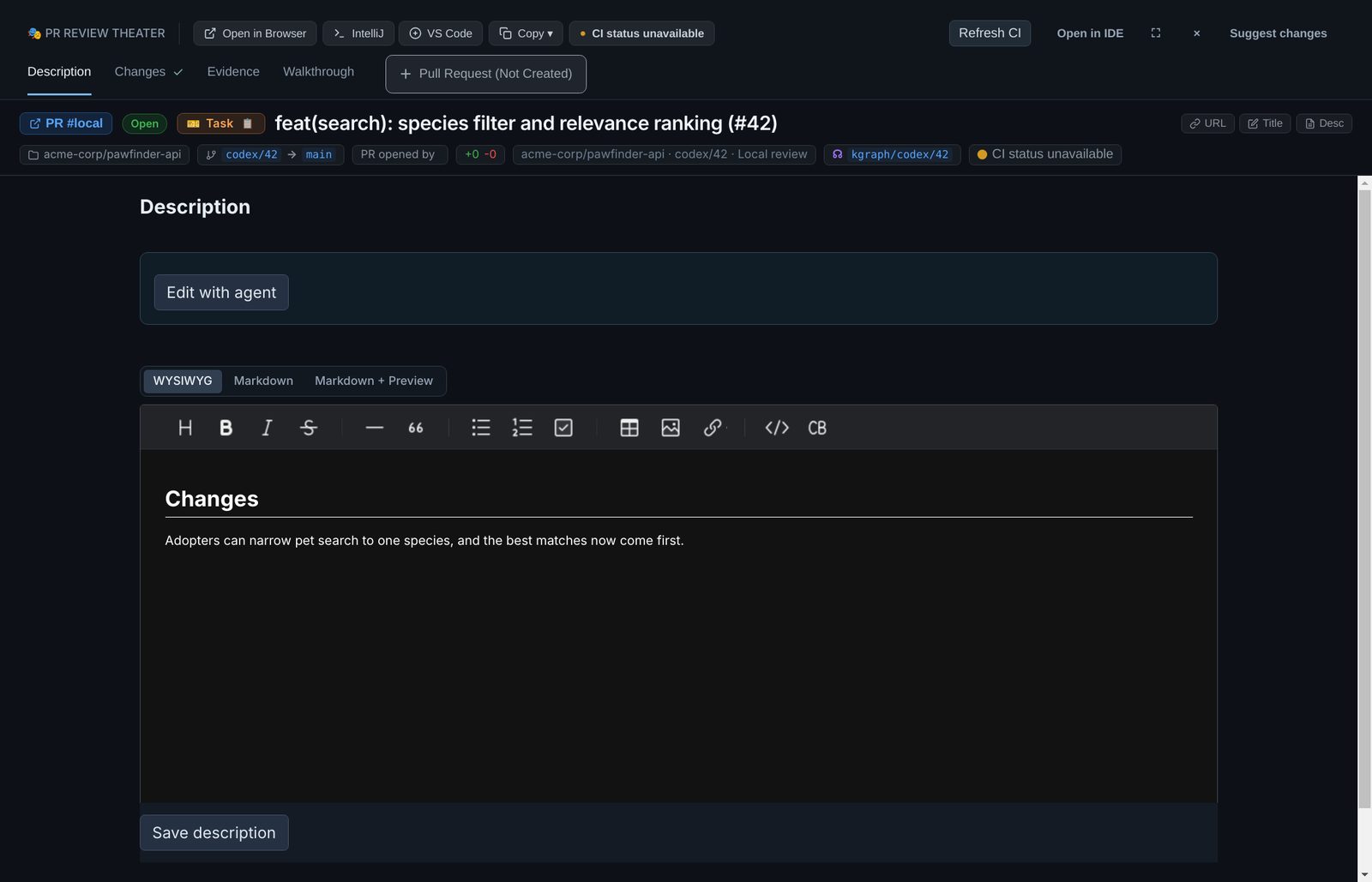Insert a task checklist

pyautogui.click(x=563, y=428)
